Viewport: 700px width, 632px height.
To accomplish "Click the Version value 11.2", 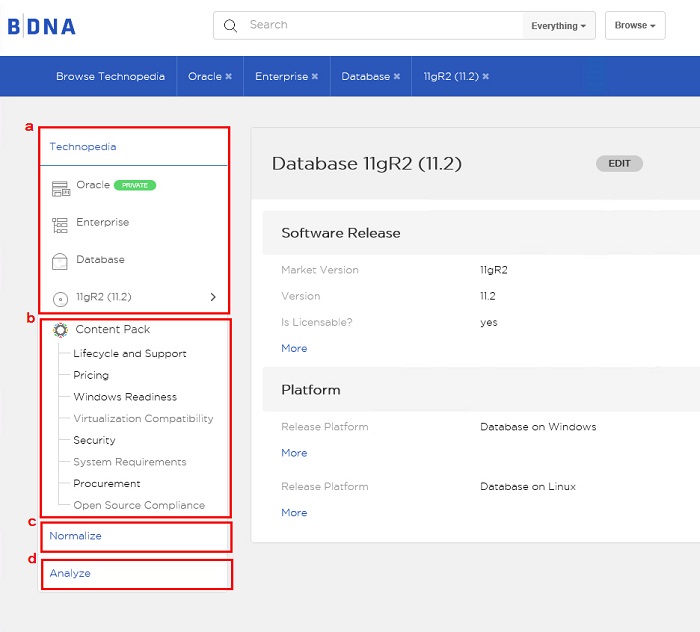I will 488,296.
